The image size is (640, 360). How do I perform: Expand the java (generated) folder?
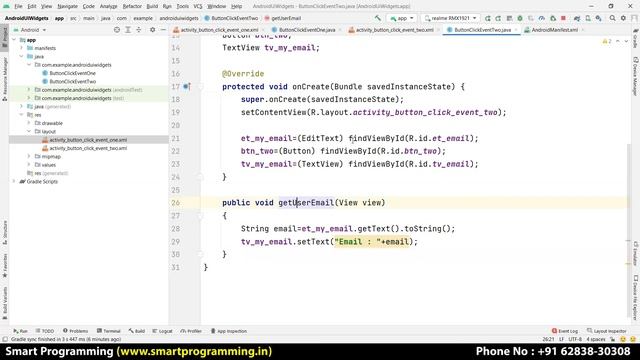tap(22, 106)
